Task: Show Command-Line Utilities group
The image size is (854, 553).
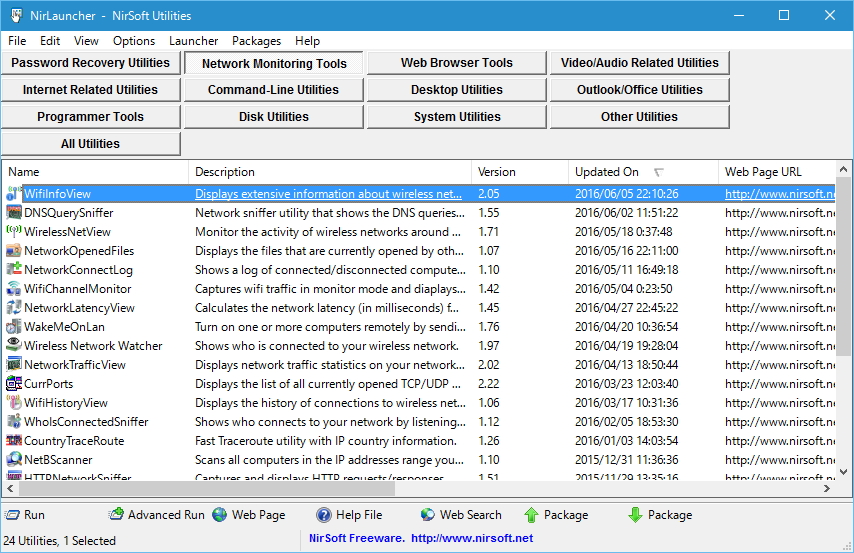Action: click(x=274, y=90)
